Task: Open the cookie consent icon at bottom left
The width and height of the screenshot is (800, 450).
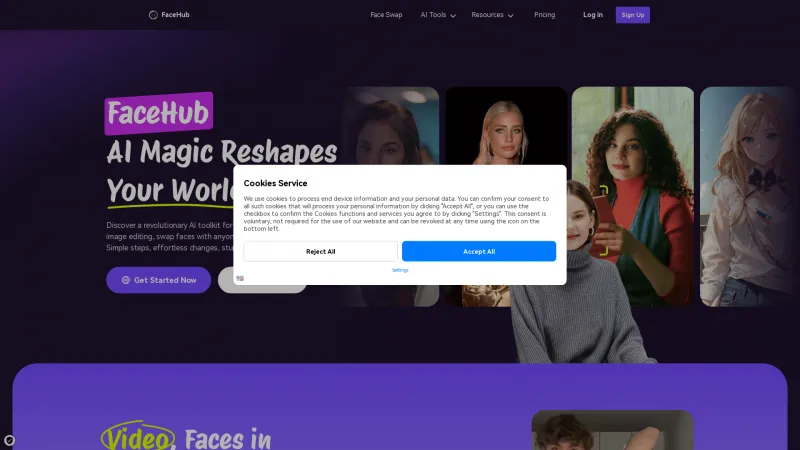Action: [x=9, y=440]
